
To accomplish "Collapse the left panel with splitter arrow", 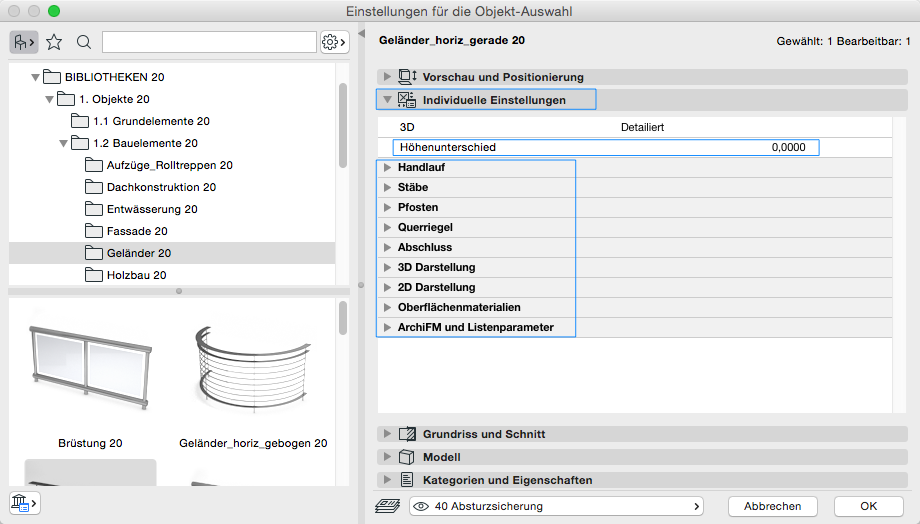I will 362,35.
